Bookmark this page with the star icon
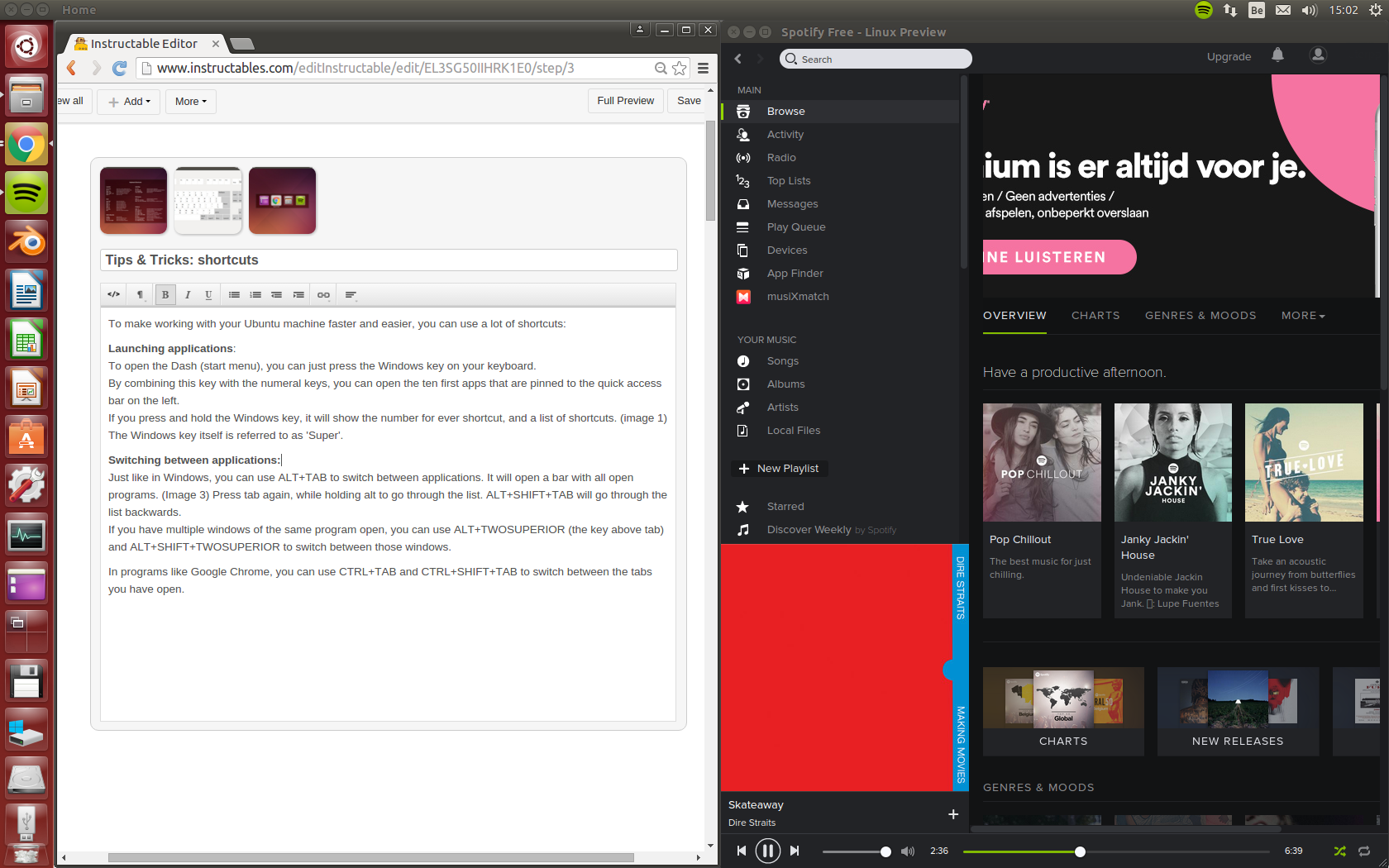1389x868 pixels. 680,68
